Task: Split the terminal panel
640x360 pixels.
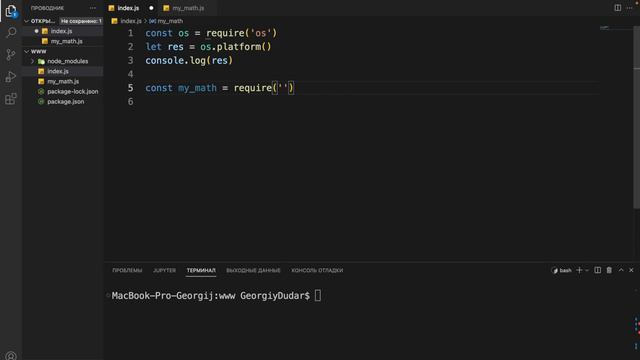Action: 598,270
